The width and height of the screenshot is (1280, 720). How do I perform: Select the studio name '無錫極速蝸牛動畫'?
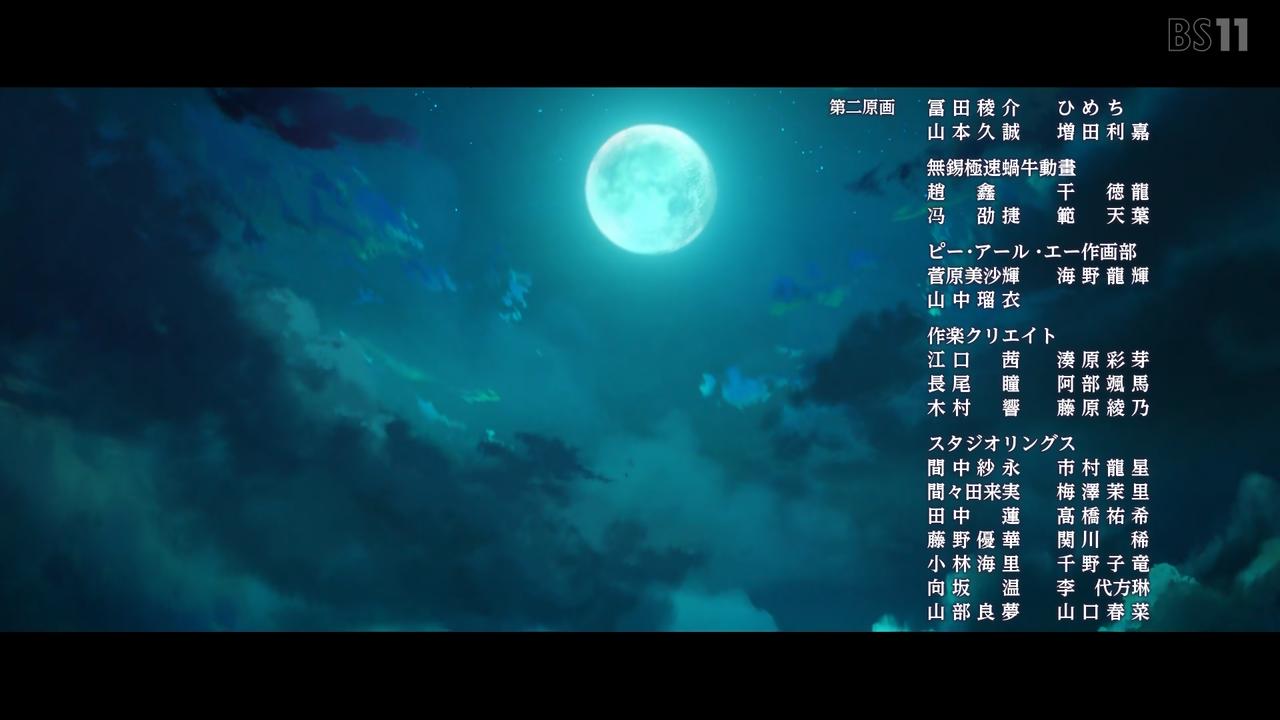(x=1001, y=168)
